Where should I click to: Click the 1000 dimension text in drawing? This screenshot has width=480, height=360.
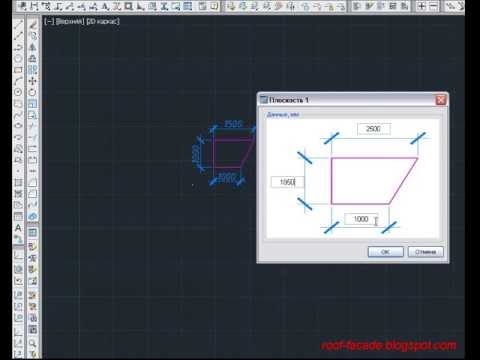point(227,178)
